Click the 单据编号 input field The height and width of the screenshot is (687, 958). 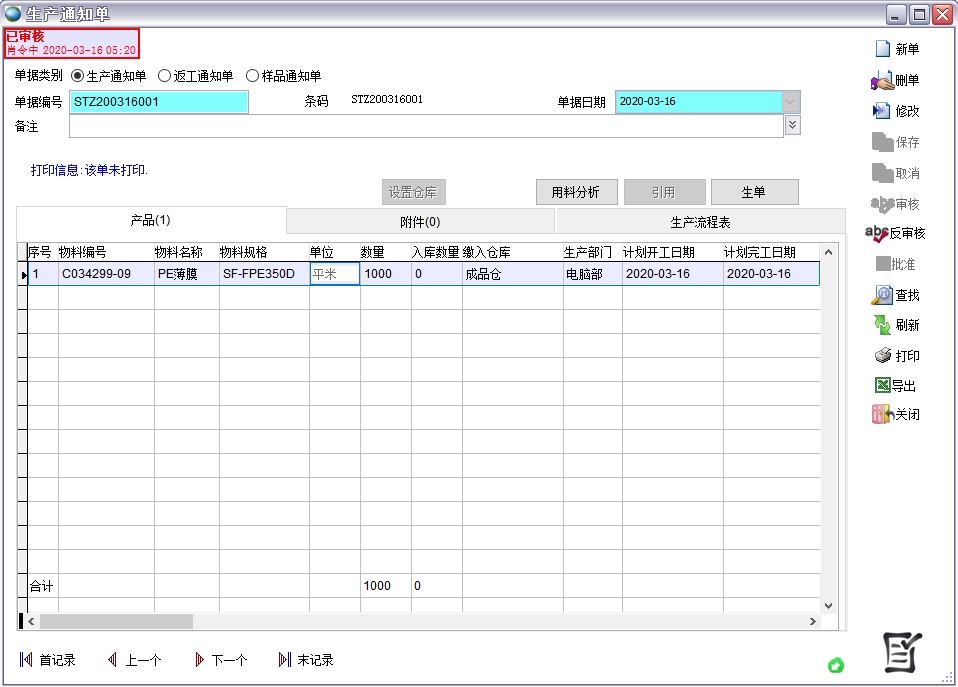click(158, 102)
